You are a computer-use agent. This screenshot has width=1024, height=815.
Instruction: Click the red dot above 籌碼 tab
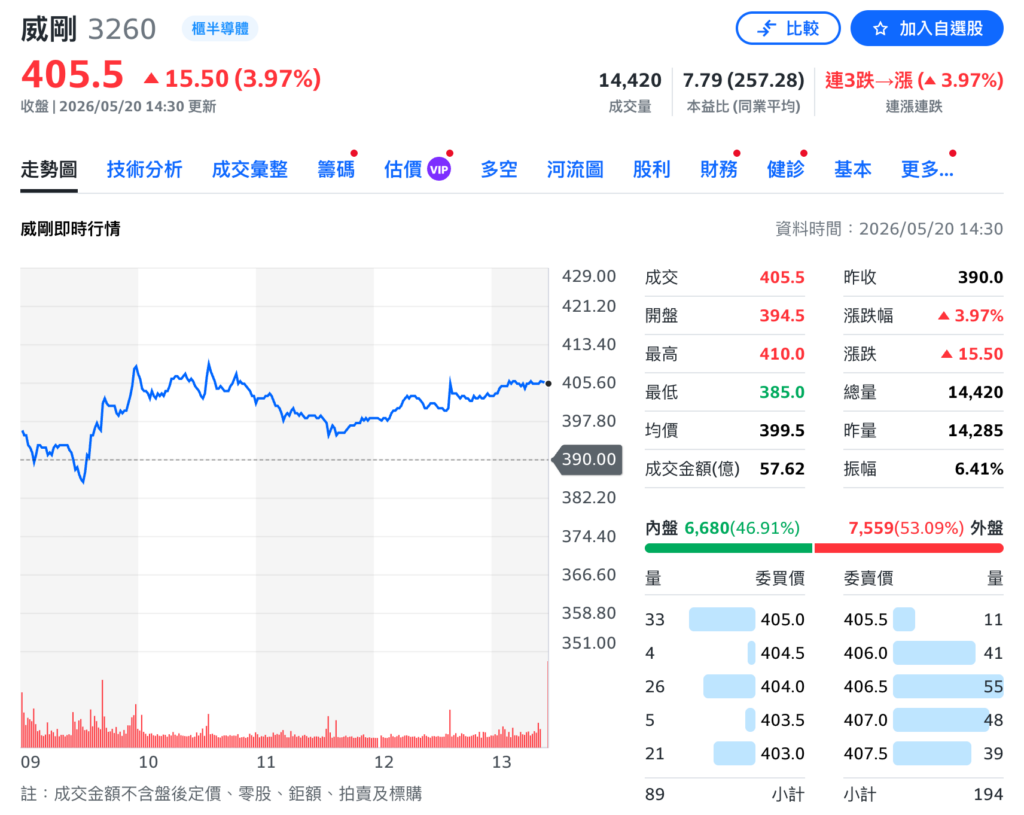(354, 153)
